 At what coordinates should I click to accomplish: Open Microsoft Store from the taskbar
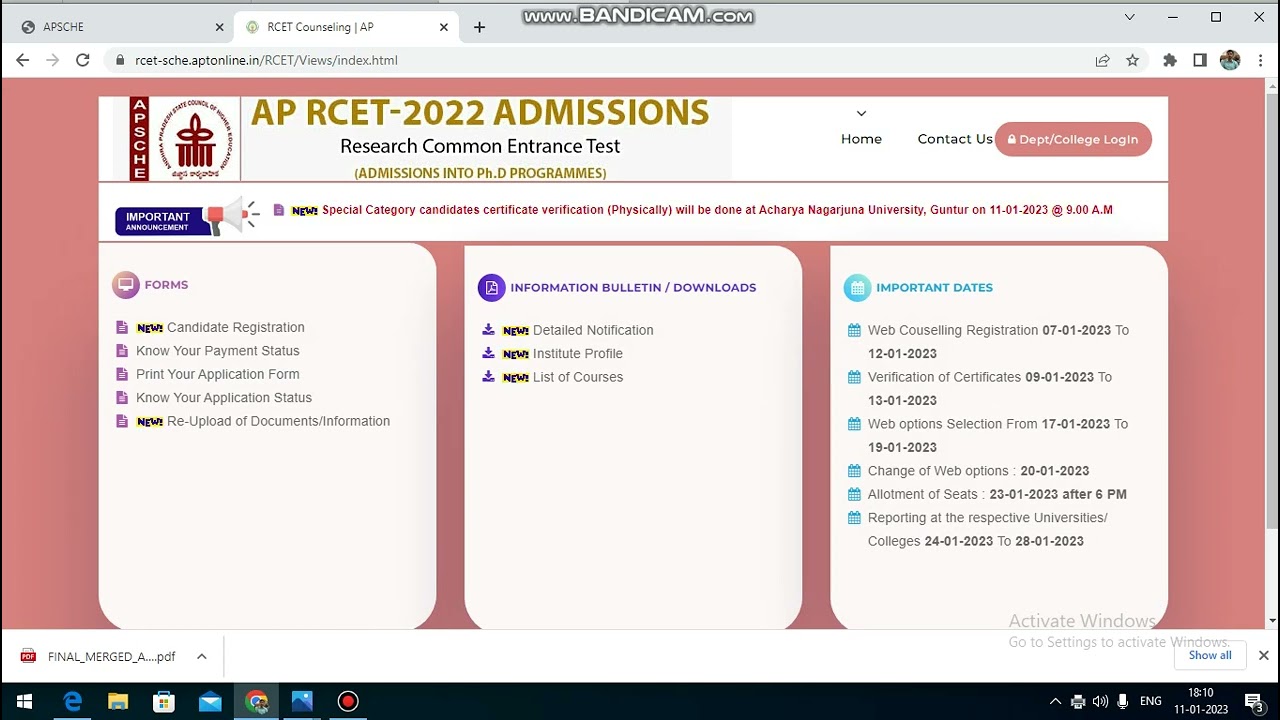[x=164, y=701]
